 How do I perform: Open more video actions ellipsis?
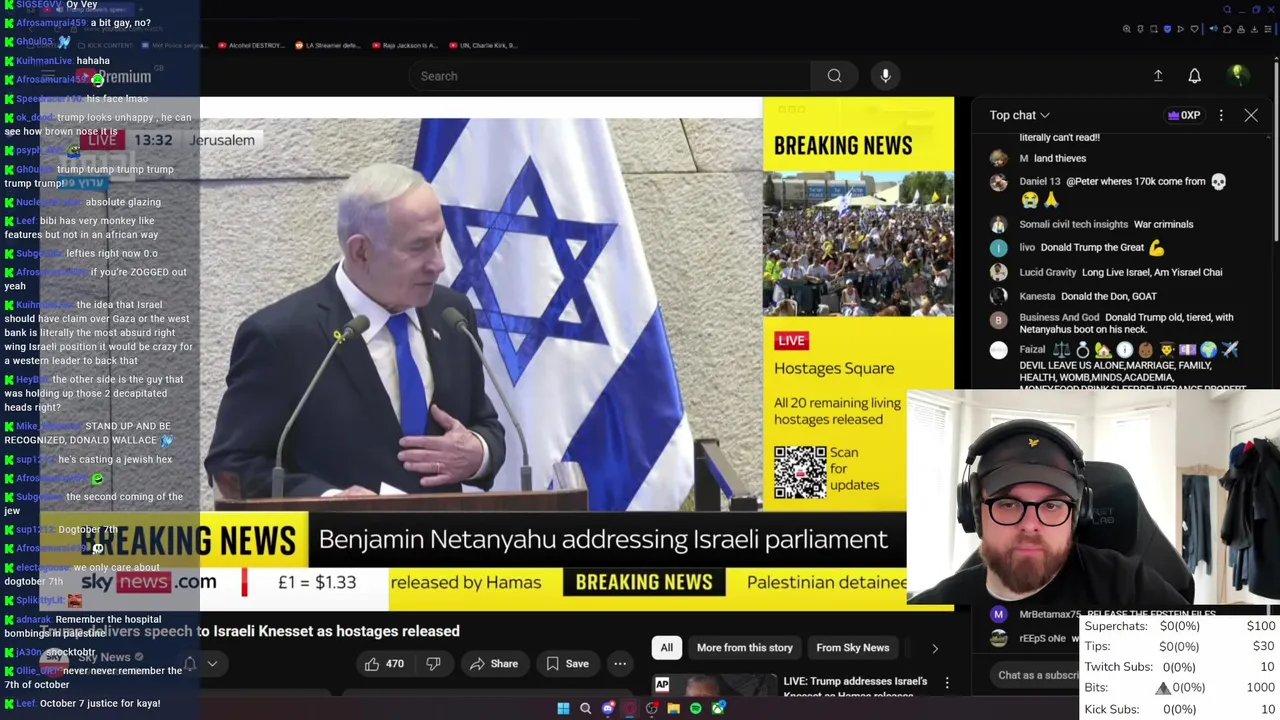tap(620, 664)
